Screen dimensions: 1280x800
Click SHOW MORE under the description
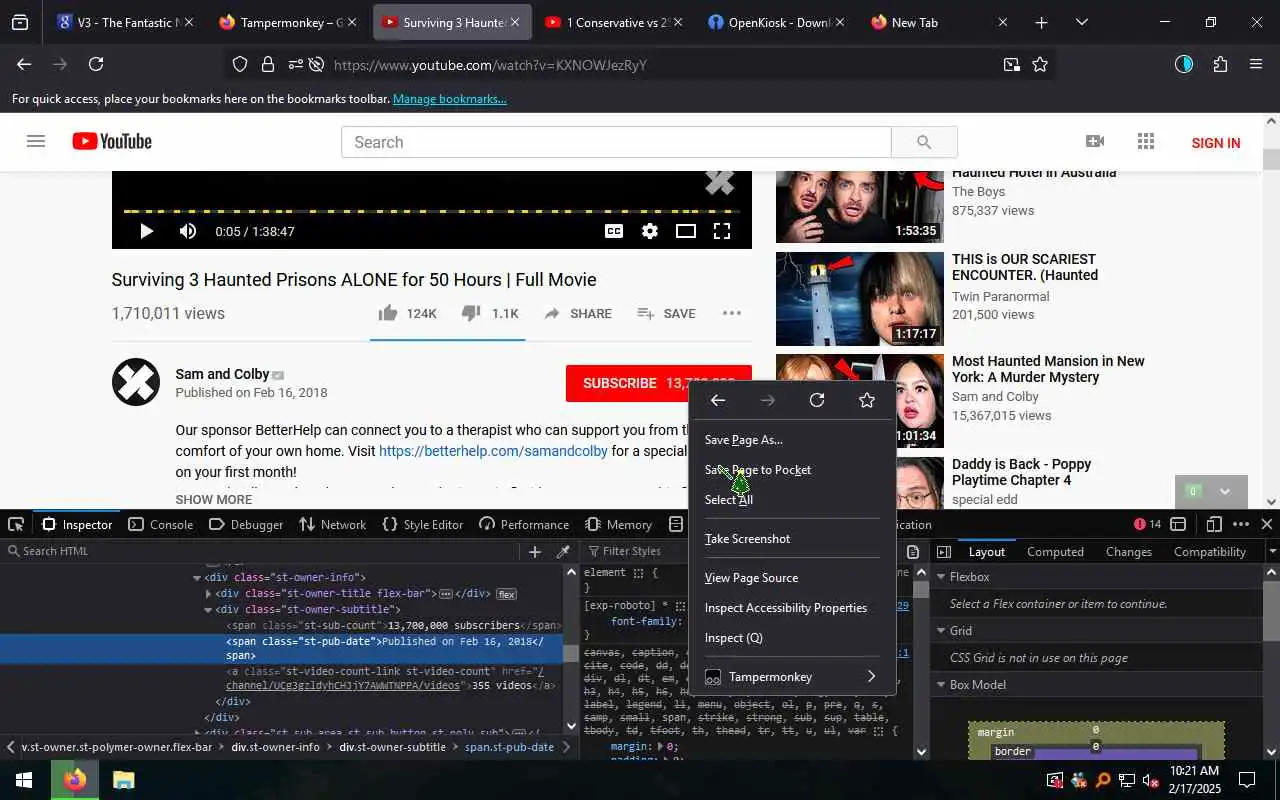tap(214, 500)
